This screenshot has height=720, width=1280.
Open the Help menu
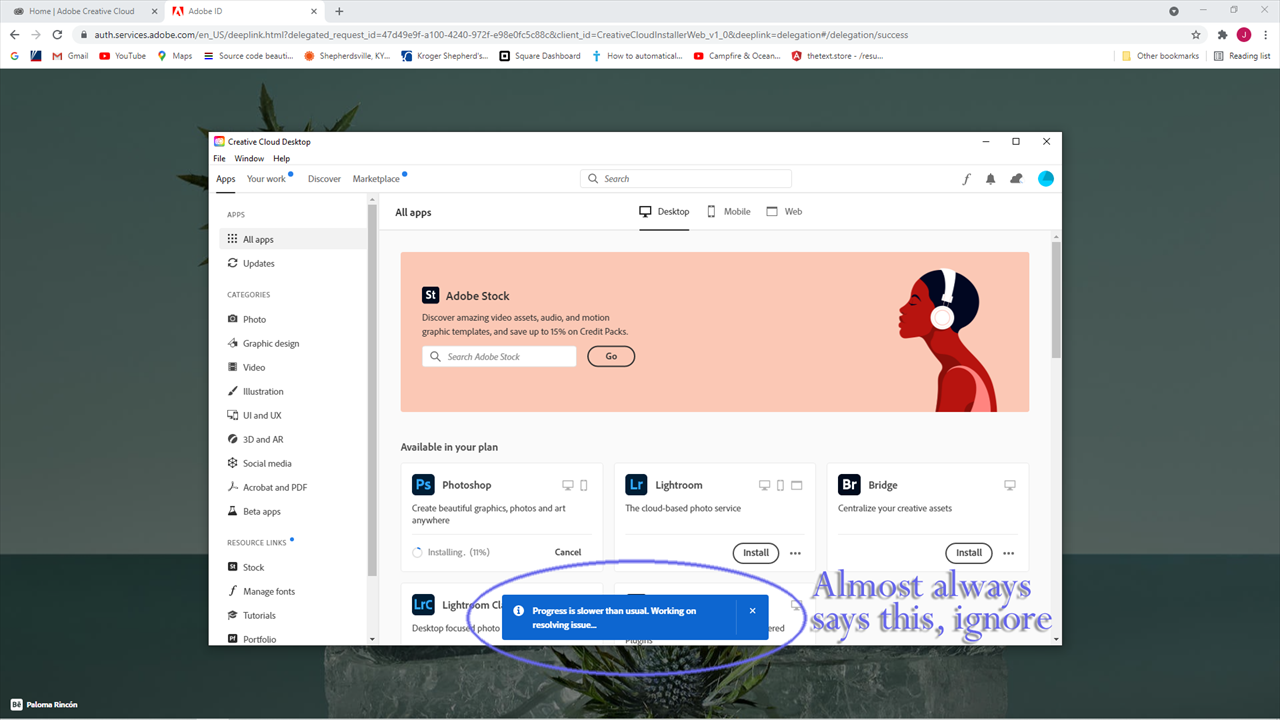tap(282, 158)
